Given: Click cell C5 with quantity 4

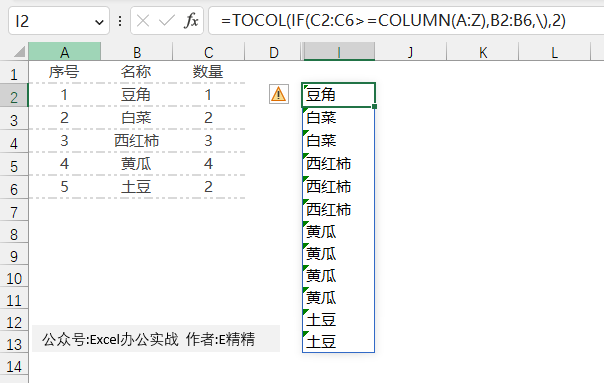Looking at the screenshot, I should pyautogui.click(x=208, y=164).
